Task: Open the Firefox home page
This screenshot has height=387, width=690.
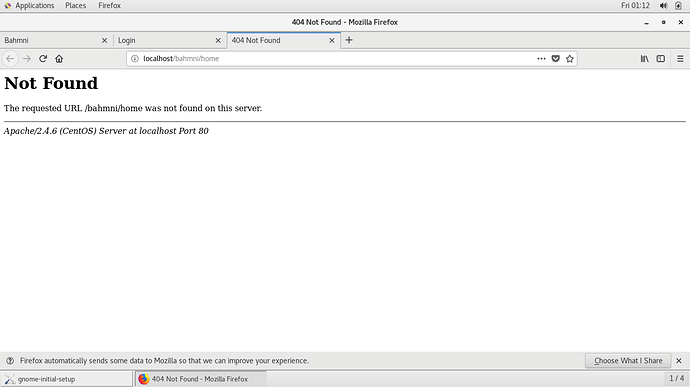Action: pos(59,59)
